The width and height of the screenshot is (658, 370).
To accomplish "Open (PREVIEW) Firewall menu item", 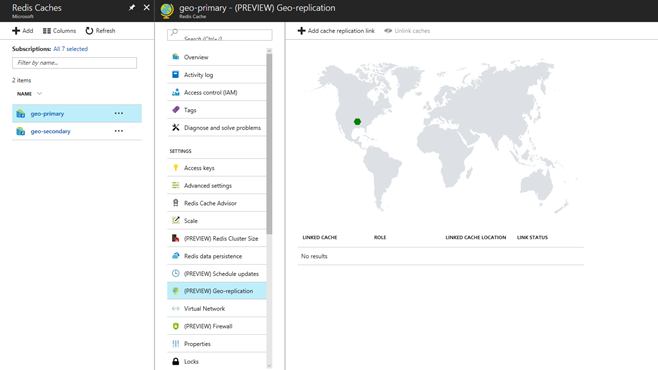I will pos(217,326).
